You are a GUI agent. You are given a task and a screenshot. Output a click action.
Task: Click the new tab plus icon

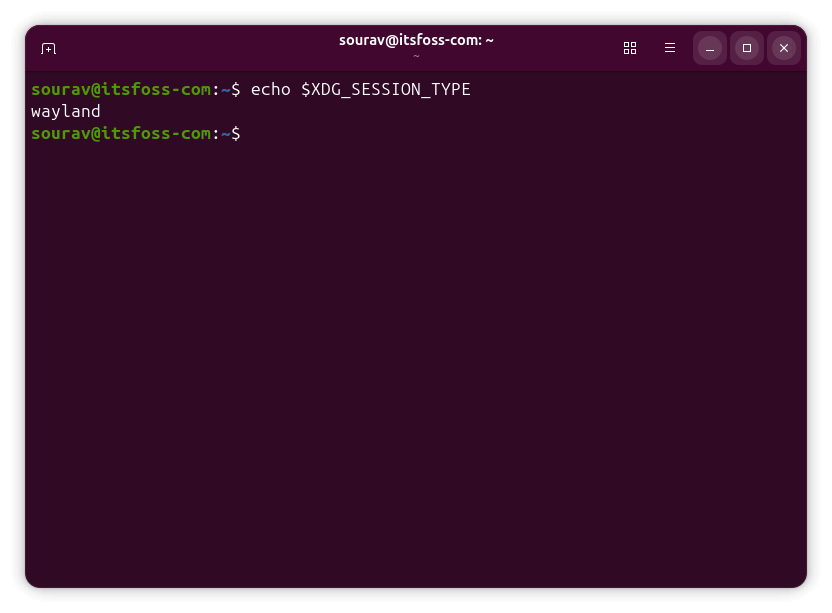tap(48, 48)
